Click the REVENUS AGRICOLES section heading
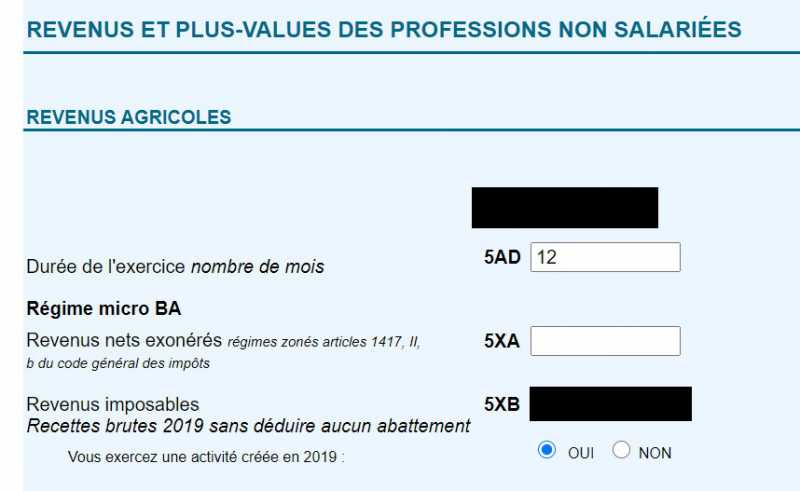 [128, 117]
